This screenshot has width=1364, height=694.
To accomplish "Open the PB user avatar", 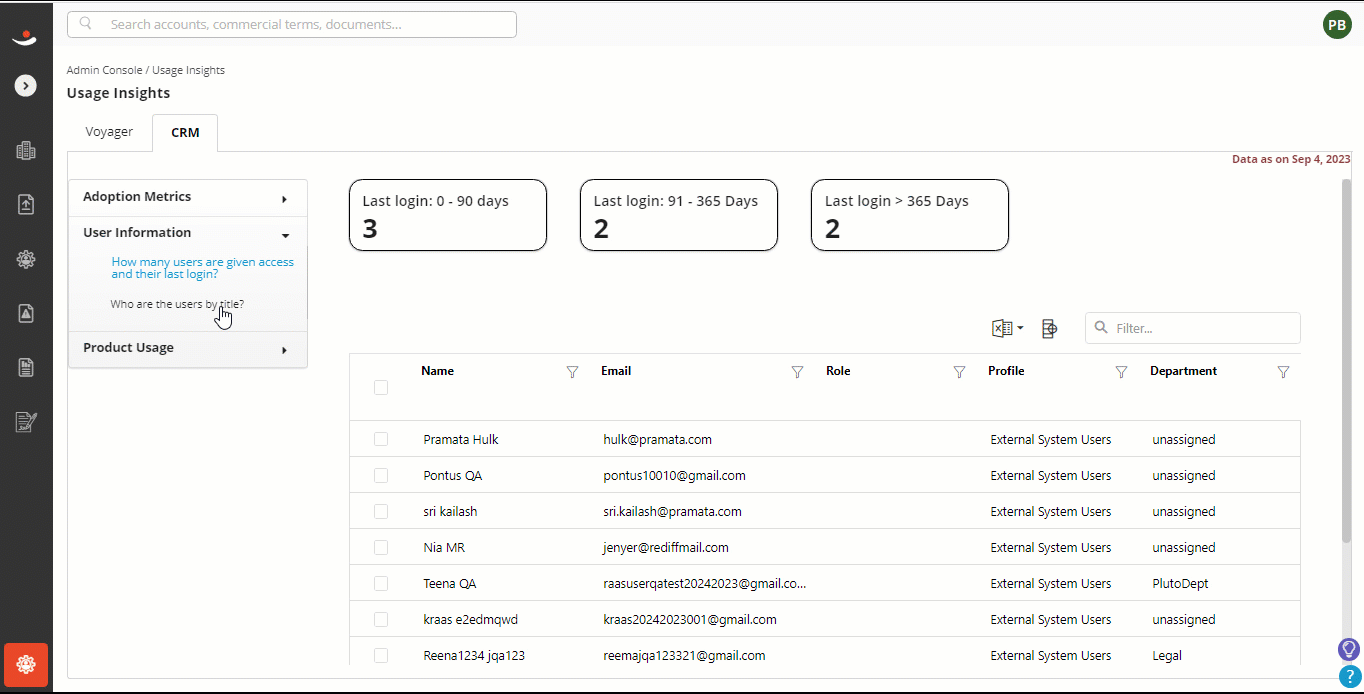I will tap(1337, 25).
